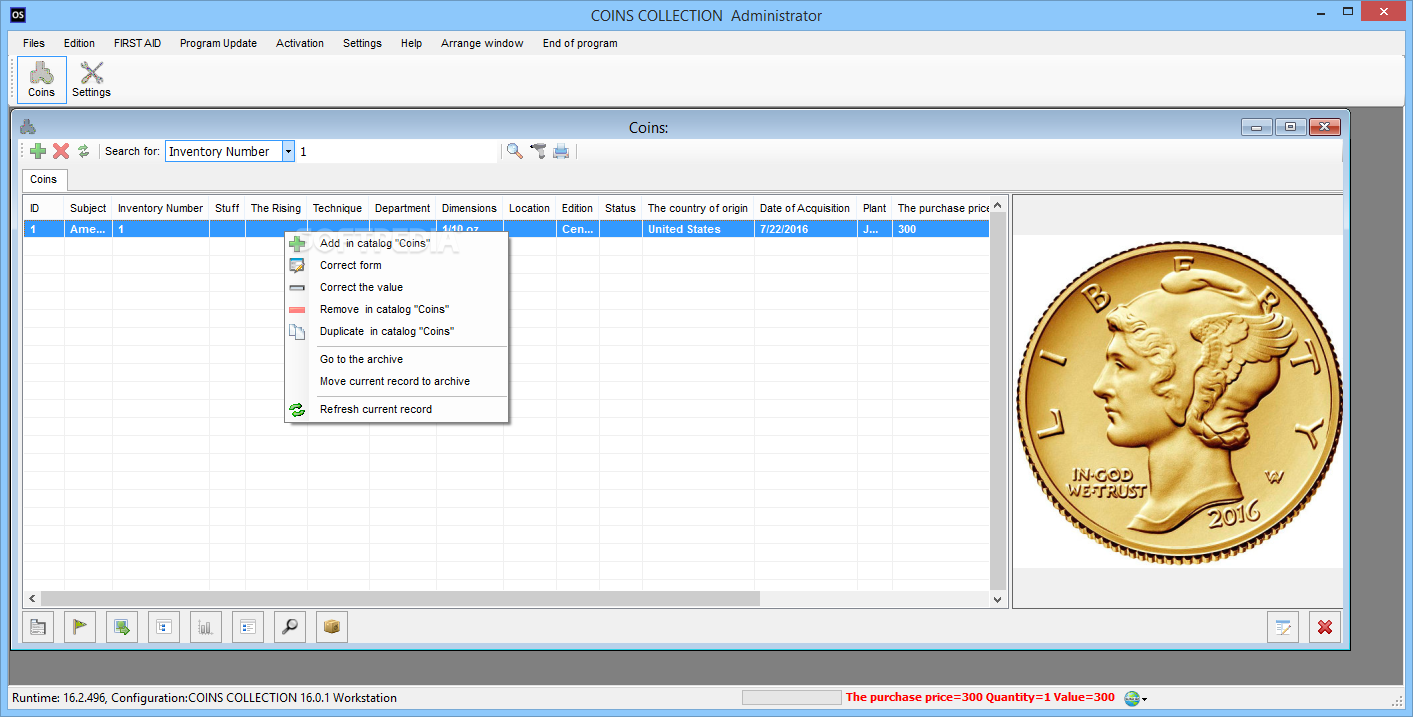The height and width of the screenshot is (717, 1413).
Task: Click the barcode scanner icon in toolbar
Action: click(538, 151)
